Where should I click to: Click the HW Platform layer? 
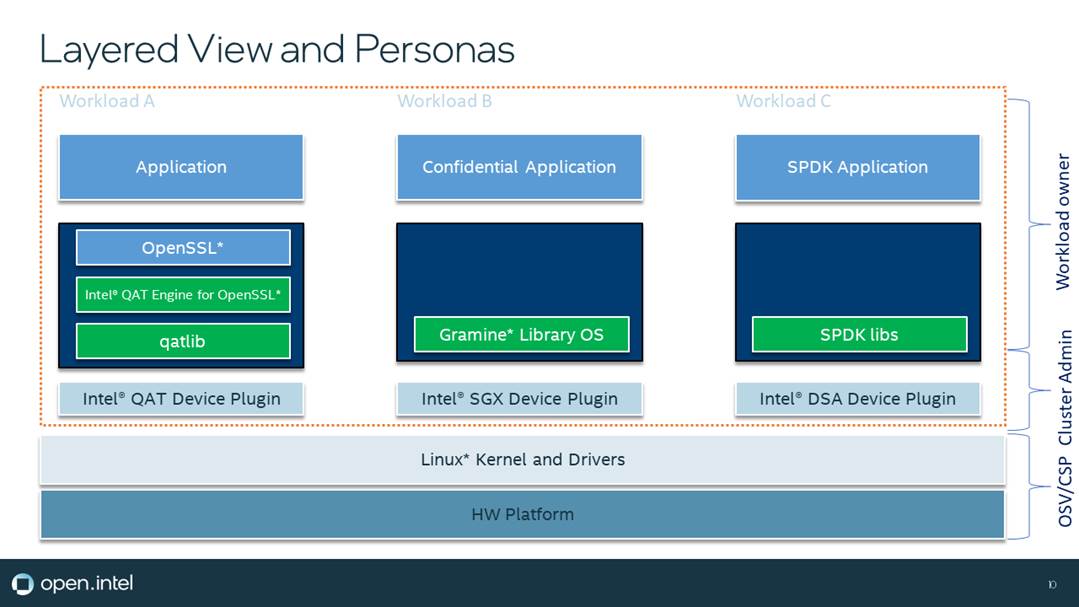pos(522,514)
